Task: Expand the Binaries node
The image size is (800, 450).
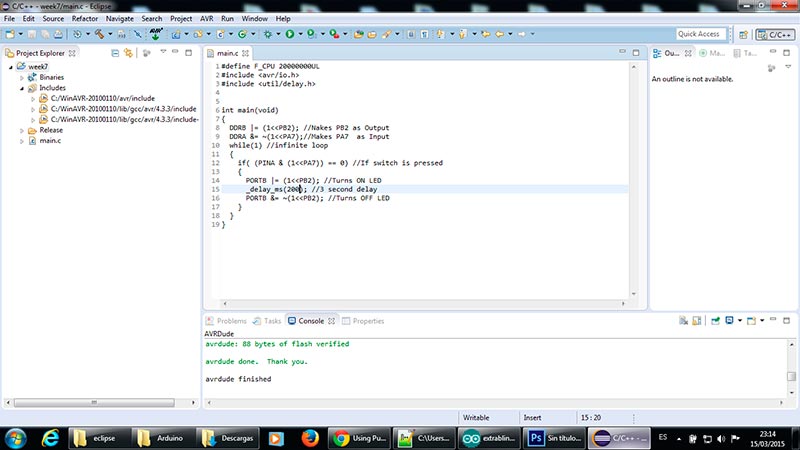Action: pyautogui.click(x=22, y=78)
